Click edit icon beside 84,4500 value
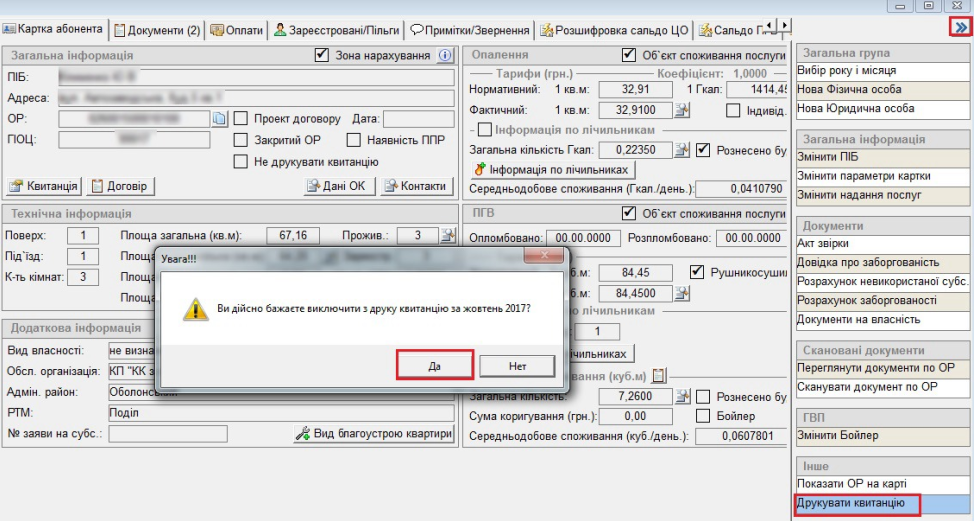 coord(685,293)
